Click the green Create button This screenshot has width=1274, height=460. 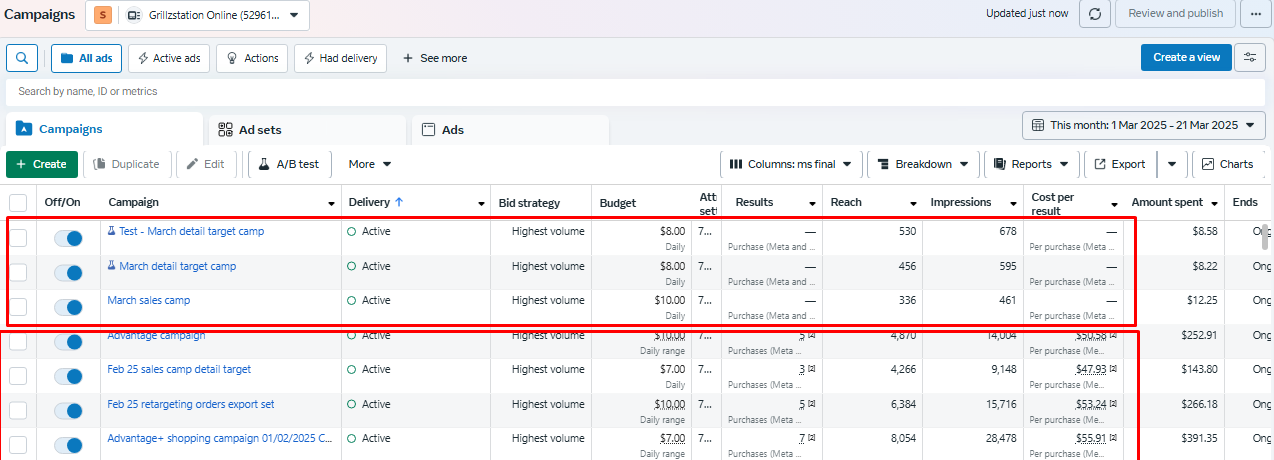[x=42, y=164]
